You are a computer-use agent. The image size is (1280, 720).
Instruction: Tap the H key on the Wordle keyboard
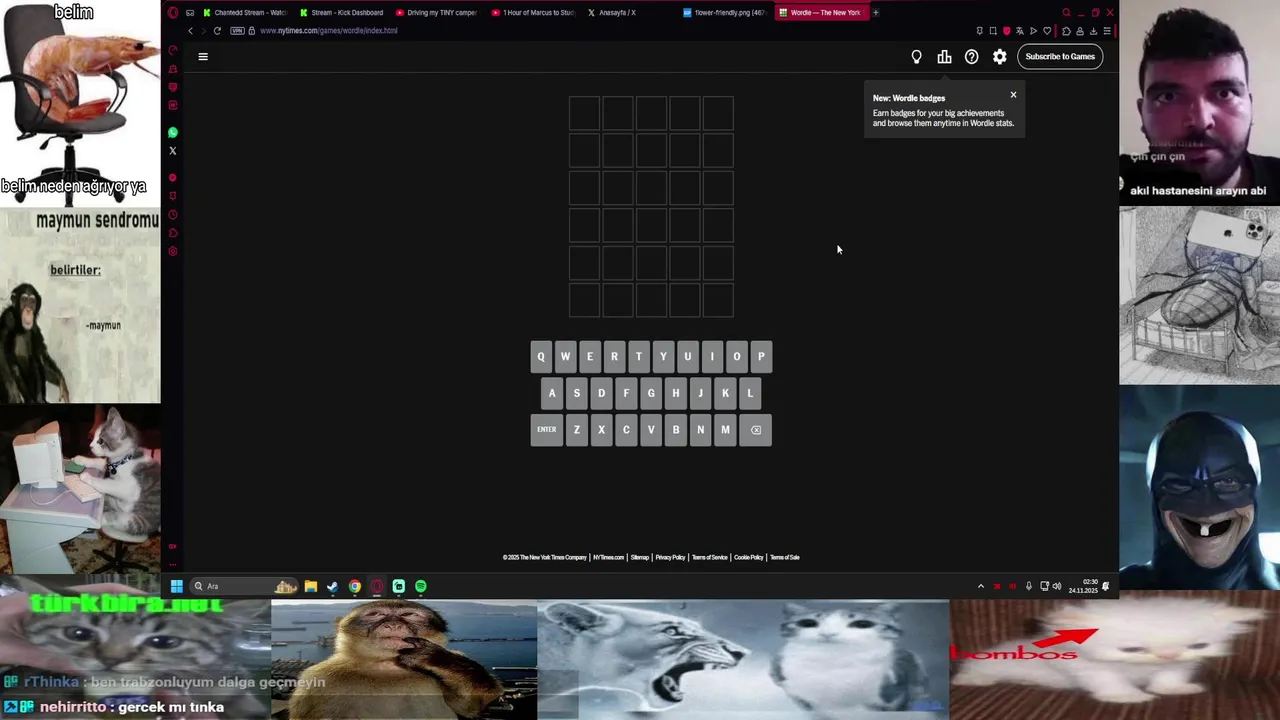(676, 393)
